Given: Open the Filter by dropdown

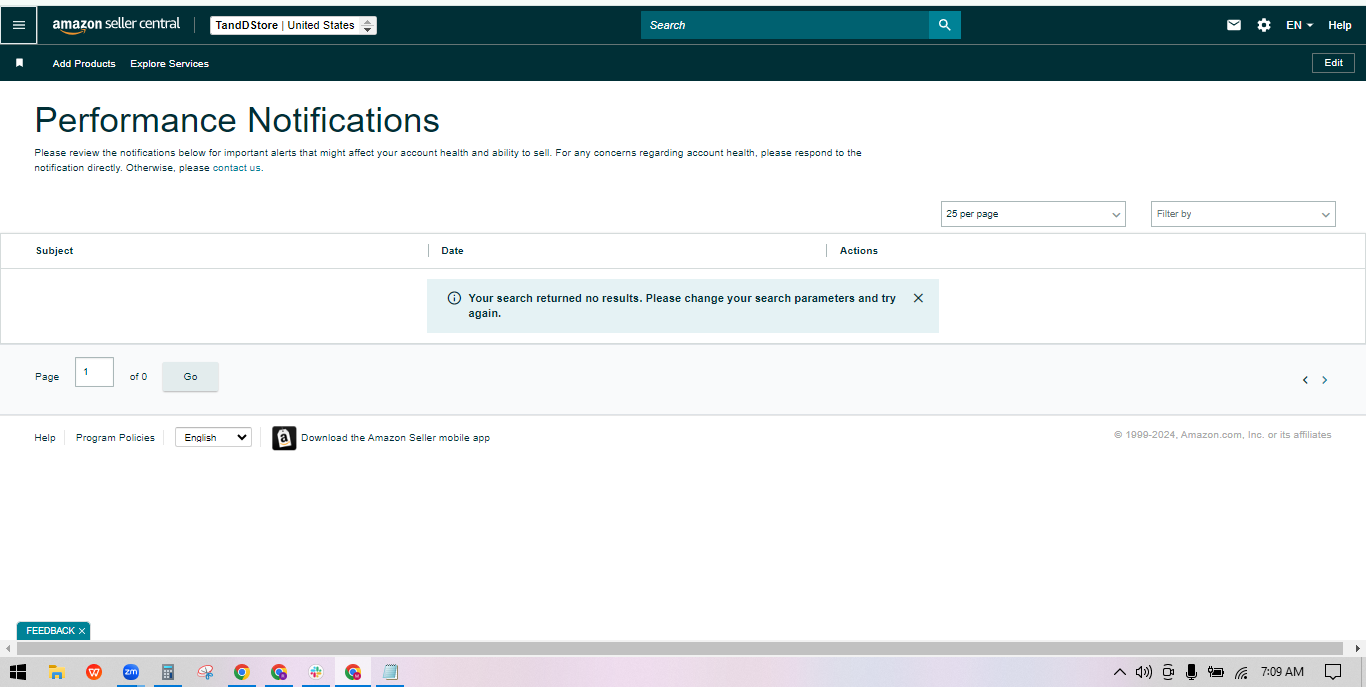Looking at the screenshot, I should click(x=1243, y=214).
